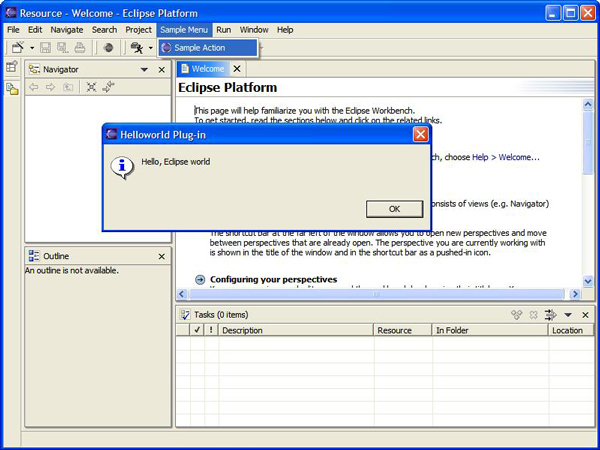The image size is (600, 450).
Task: Click the Welcome page scroll up arrow
Action: point(588,104)
